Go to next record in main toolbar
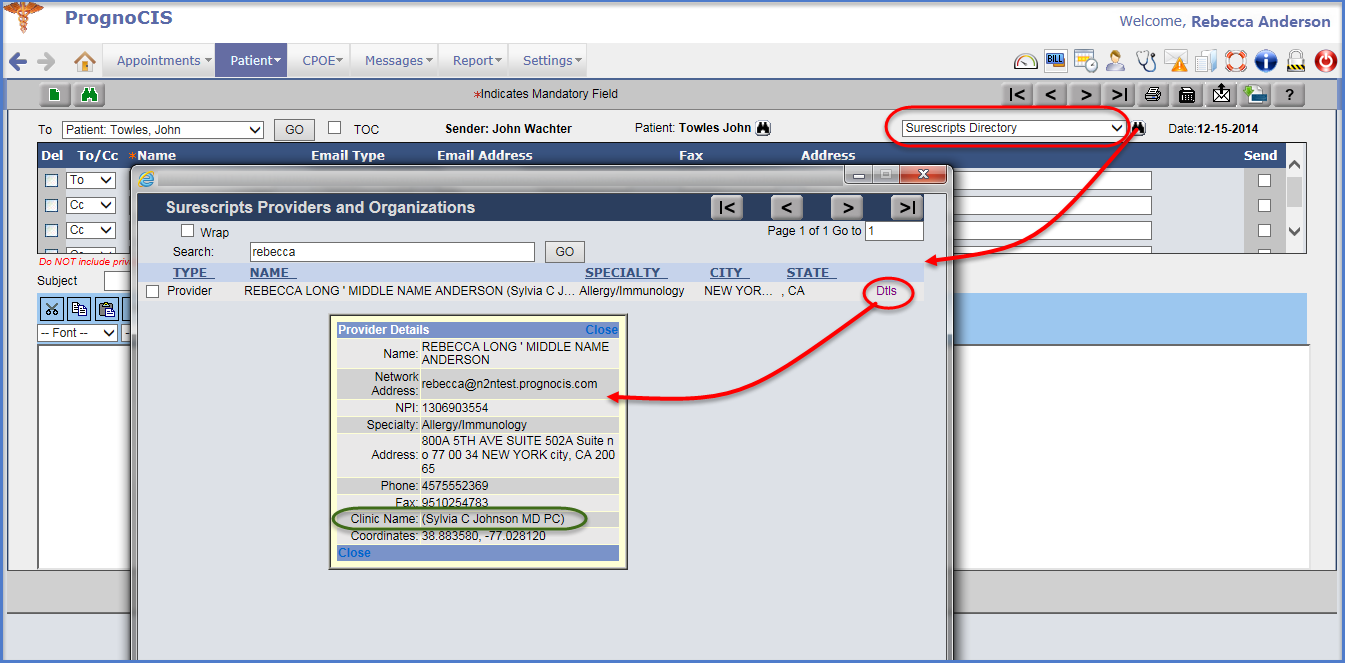Viewport: 1345px width, 663px height. point(1085,95)
